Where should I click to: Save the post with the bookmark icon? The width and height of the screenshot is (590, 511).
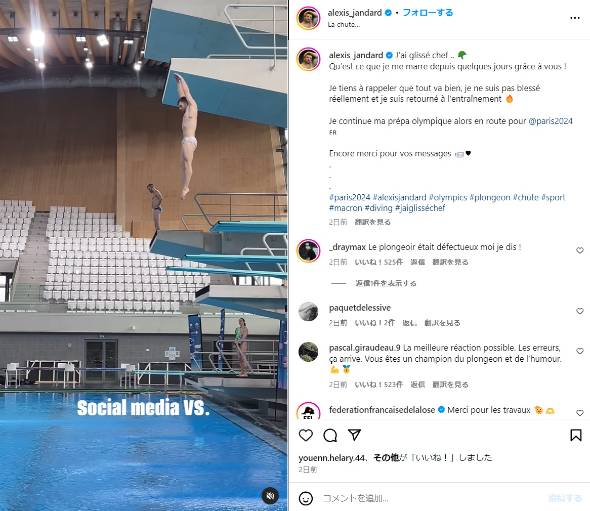pyautogui.click(x=576, y=435)
